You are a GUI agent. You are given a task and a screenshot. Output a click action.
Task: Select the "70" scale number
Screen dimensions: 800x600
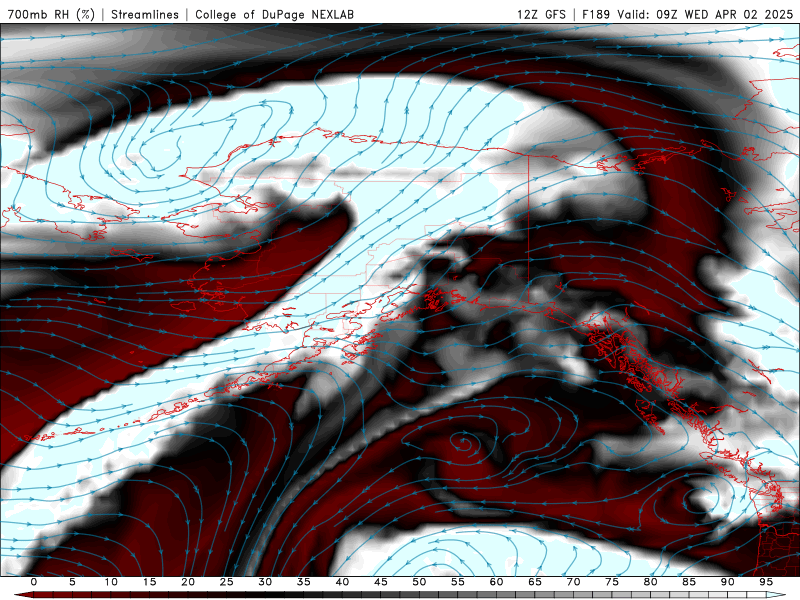tap(573, 582)
